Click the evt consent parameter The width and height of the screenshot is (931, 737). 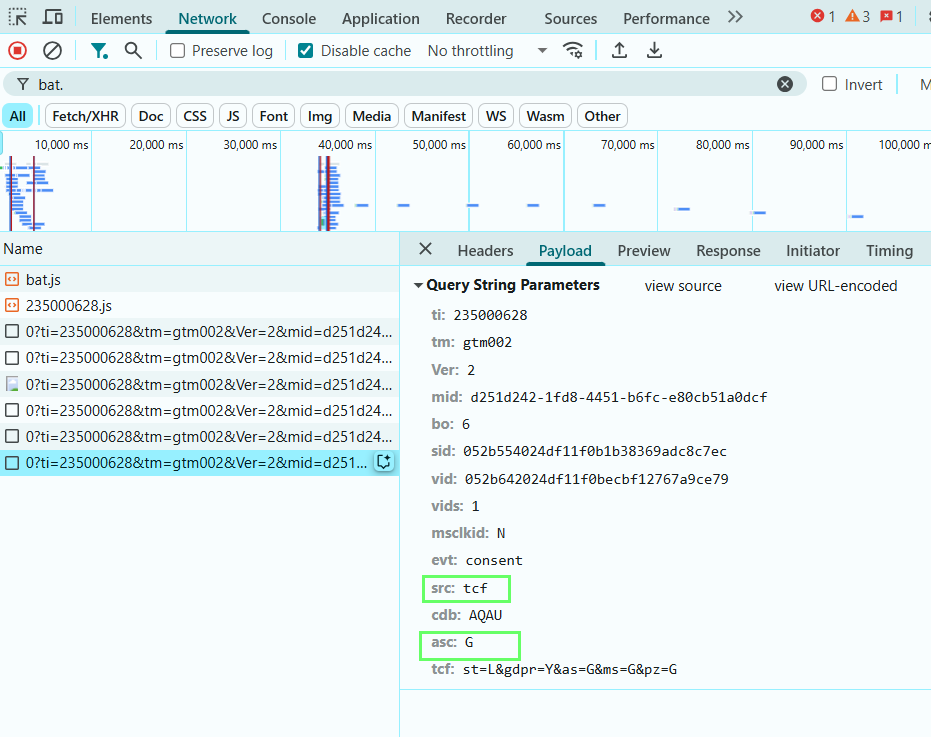click(x=477, y=560)
